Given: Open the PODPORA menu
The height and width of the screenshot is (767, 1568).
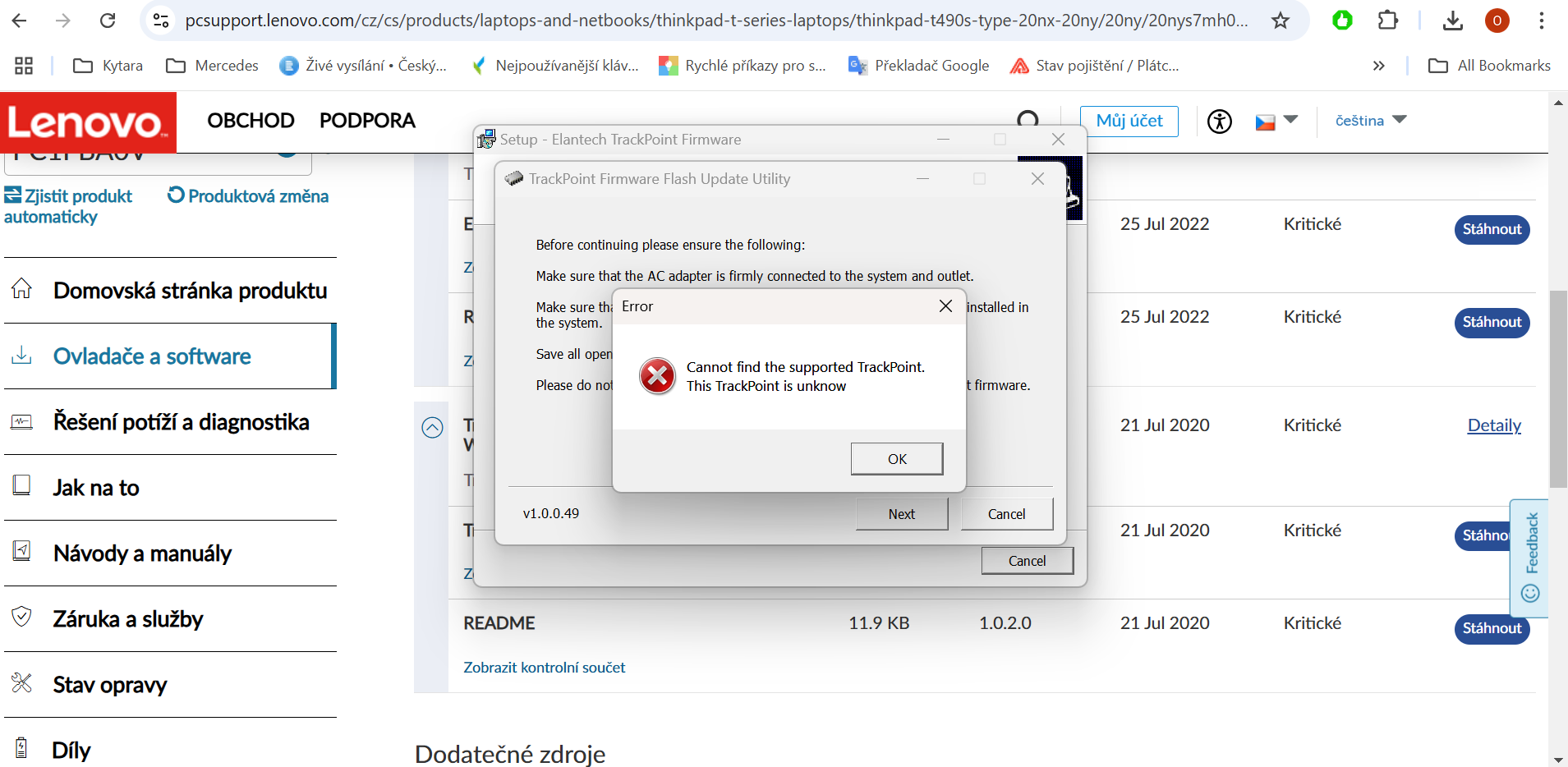Looking at the screenshot, I should [x=367, y=121].
